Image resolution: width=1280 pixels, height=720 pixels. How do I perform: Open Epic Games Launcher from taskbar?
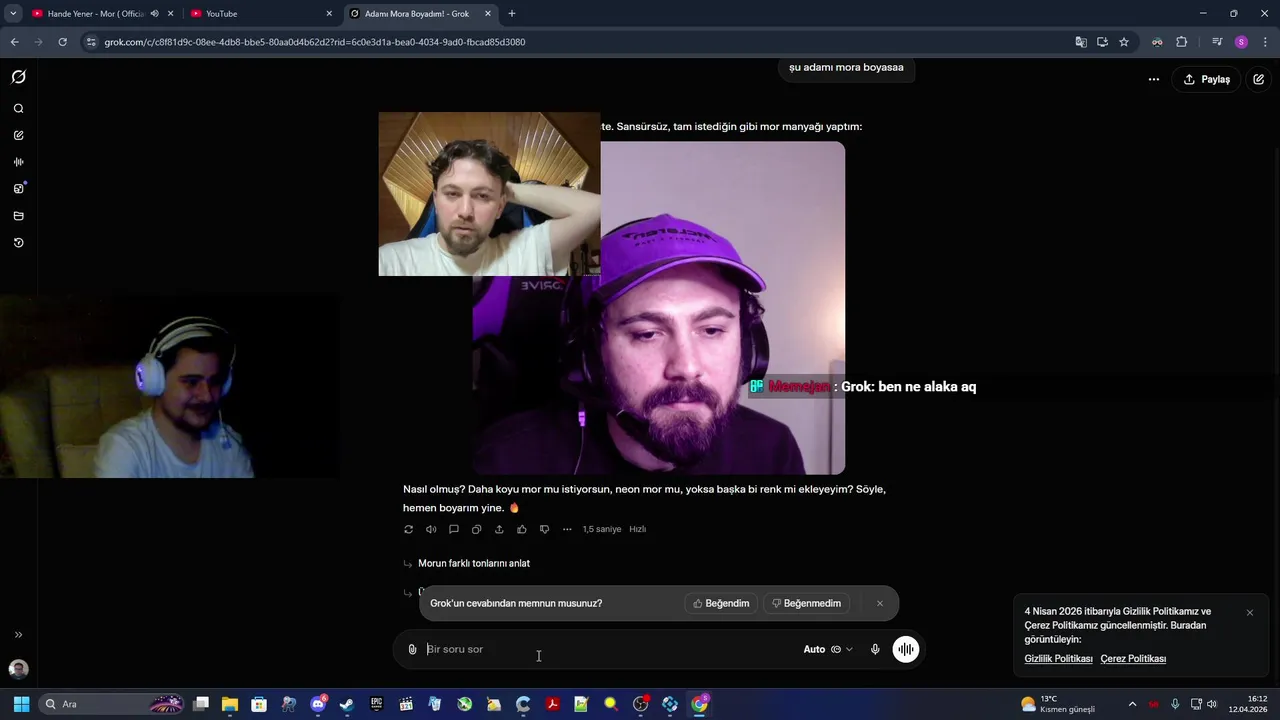(377, 704)
